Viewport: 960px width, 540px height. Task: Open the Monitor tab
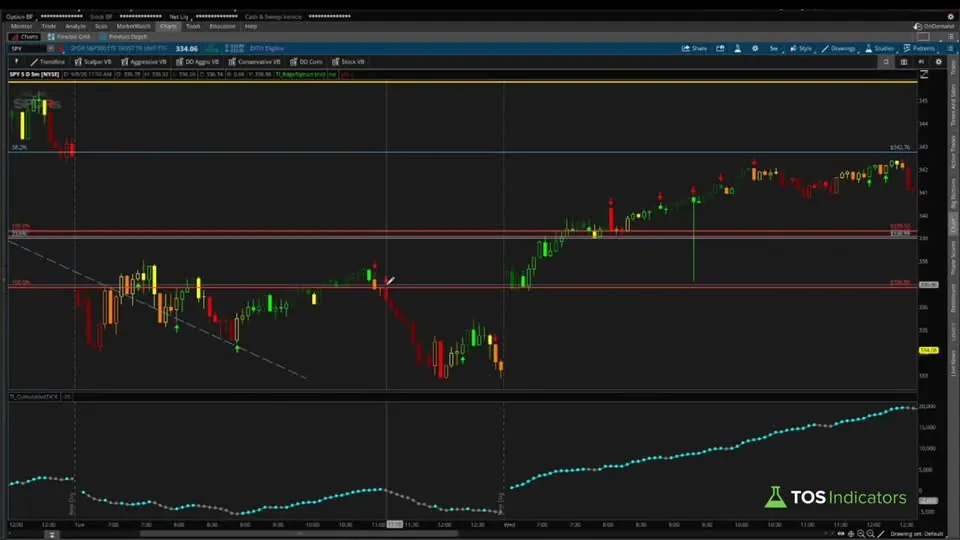pyautogui.click(x=21, y=26)
